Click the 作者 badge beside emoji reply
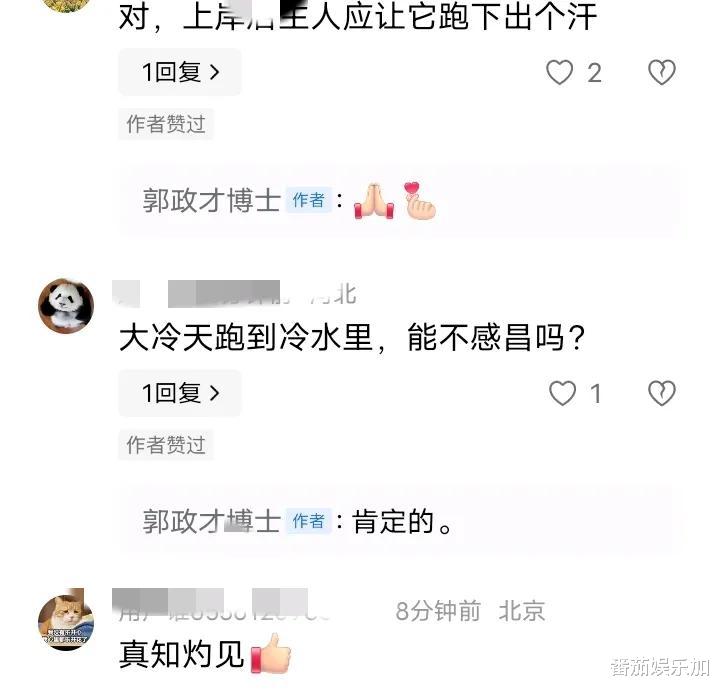720x690 pixels. (x=309, y=200)
